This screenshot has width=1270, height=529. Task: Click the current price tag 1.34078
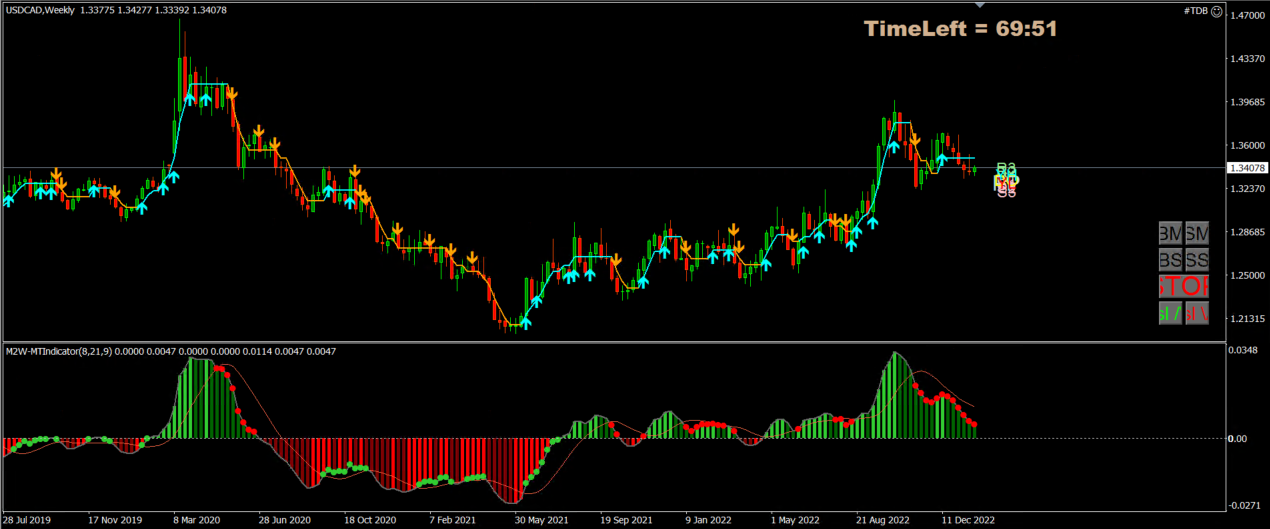[x=1248, y=168]
